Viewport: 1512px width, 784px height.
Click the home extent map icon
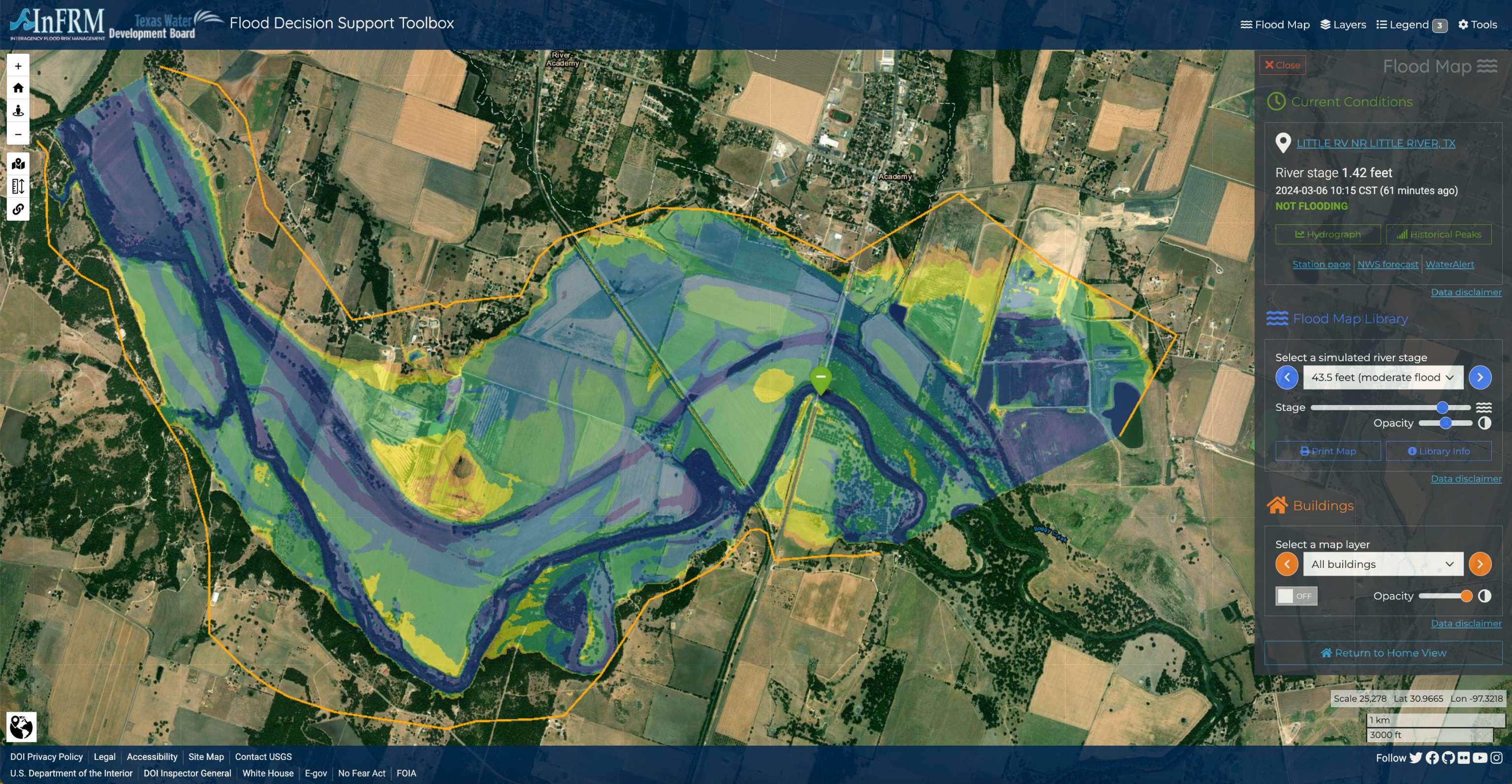point(18,88)
